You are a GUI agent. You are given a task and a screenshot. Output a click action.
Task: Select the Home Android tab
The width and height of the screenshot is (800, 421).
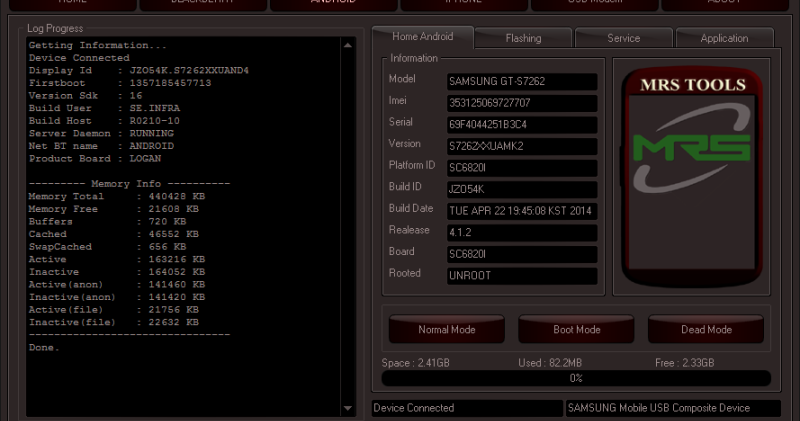(x=422, y=37)
